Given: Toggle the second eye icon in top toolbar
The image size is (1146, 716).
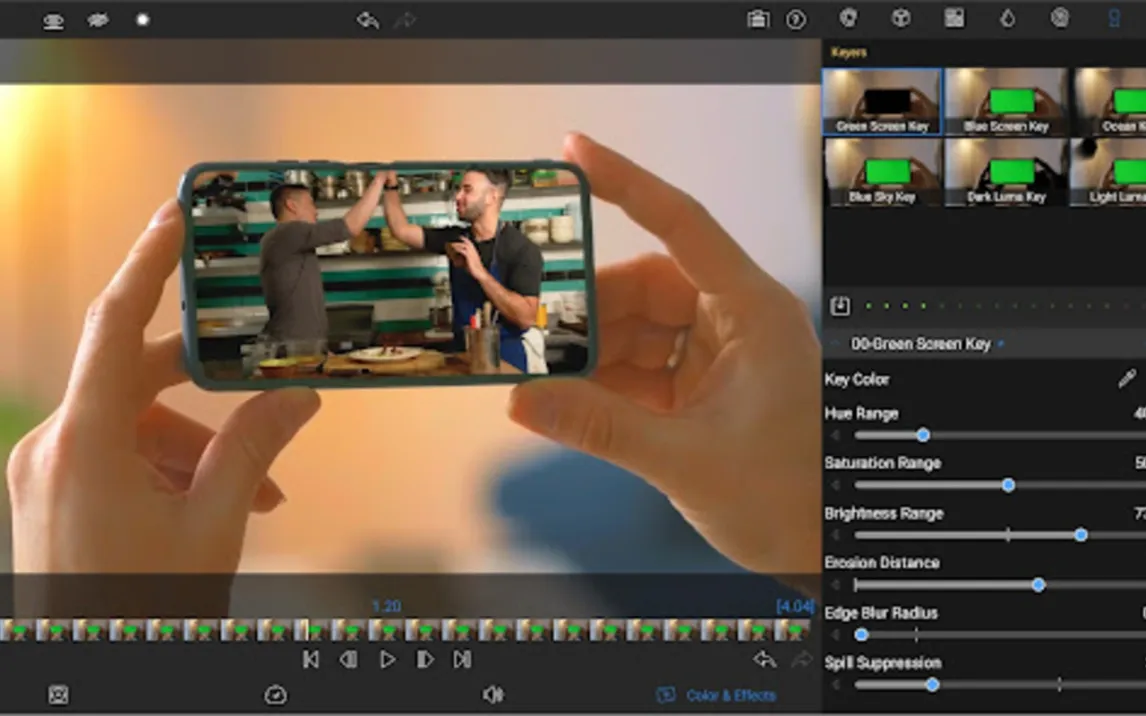Looking at the screenshot, I should tap(98, 20).
